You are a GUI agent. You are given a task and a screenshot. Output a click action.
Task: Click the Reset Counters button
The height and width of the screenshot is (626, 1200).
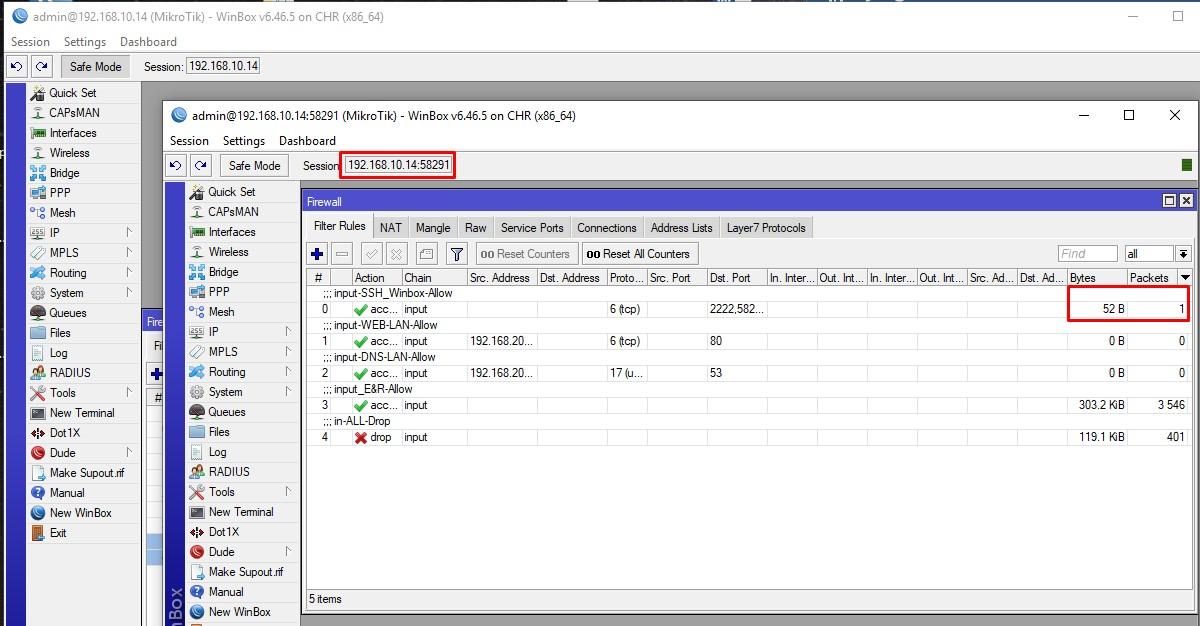pos(527,254)
